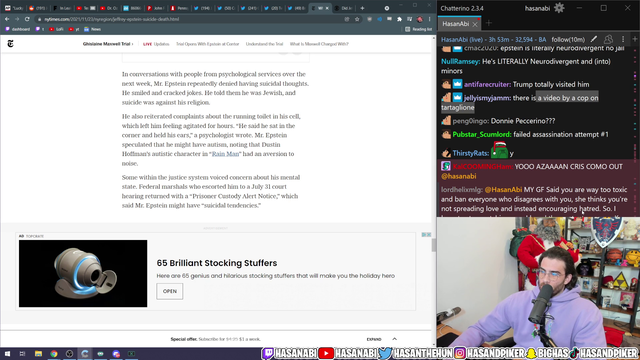The width and height of the screenshot is (640, 360).
Task: Open the yt bookmark
Action: [74, 29]
